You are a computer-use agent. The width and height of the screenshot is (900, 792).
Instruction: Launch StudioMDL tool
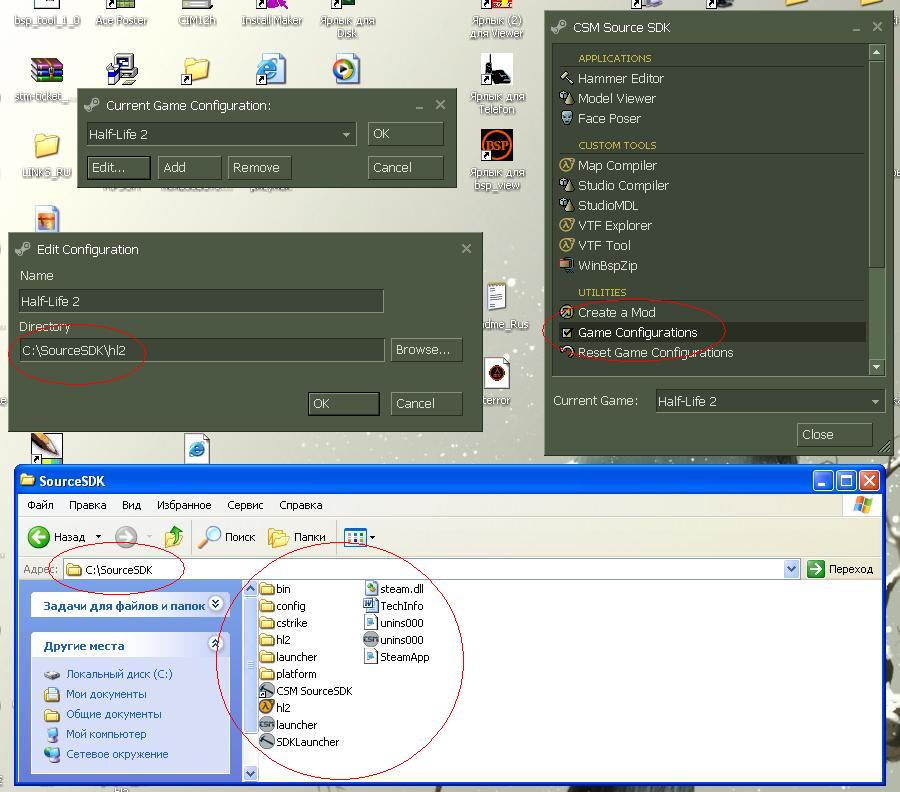[599, 205]
